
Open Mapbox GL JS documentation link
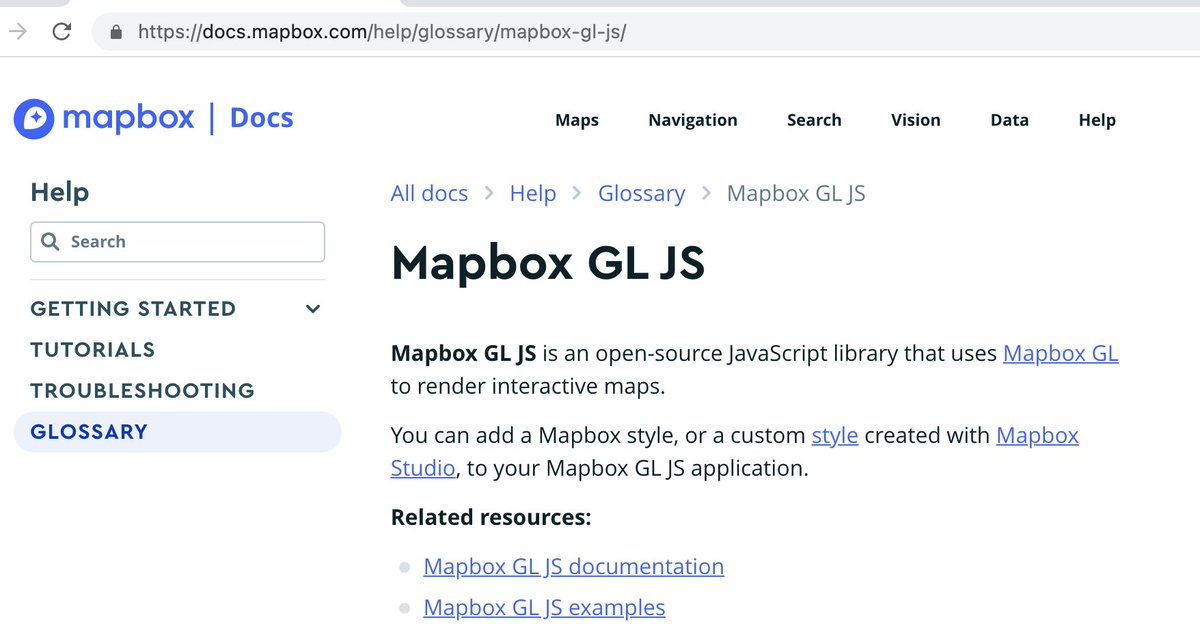574,566
